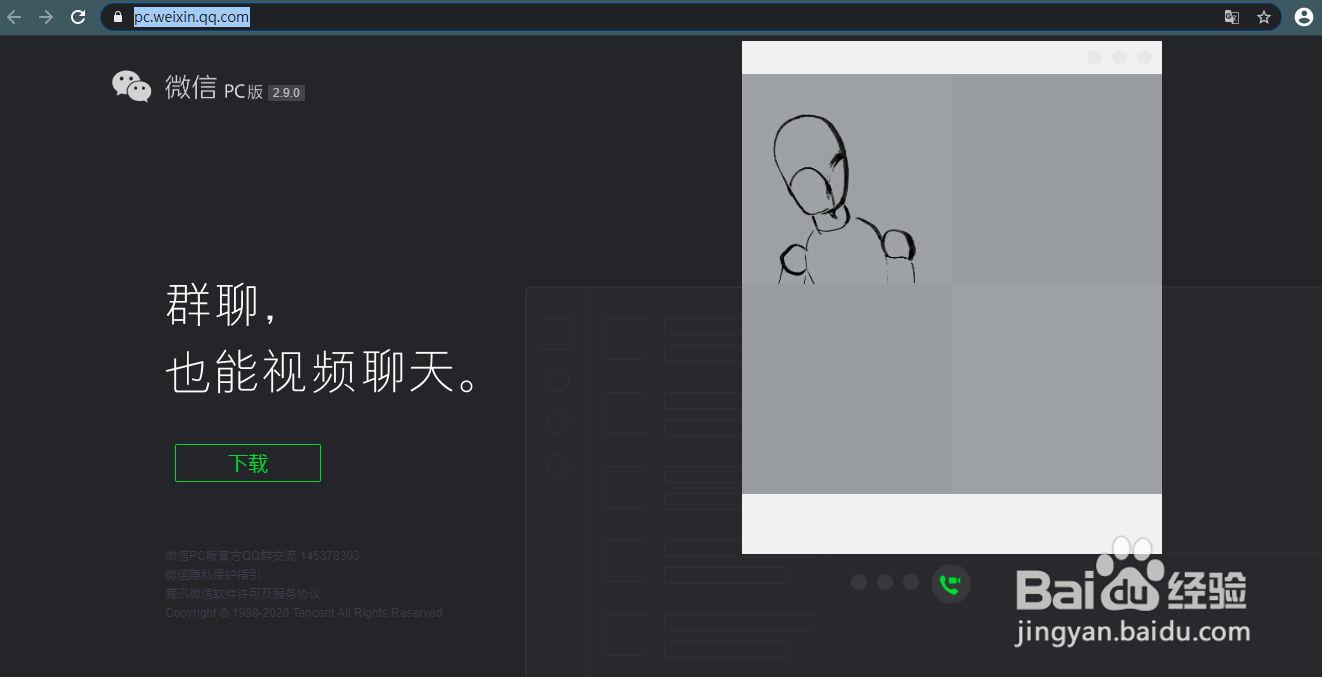
Task: Click the 微信PC版官方QQ群交流 145378303 text
Action: [x=262, y=555]
